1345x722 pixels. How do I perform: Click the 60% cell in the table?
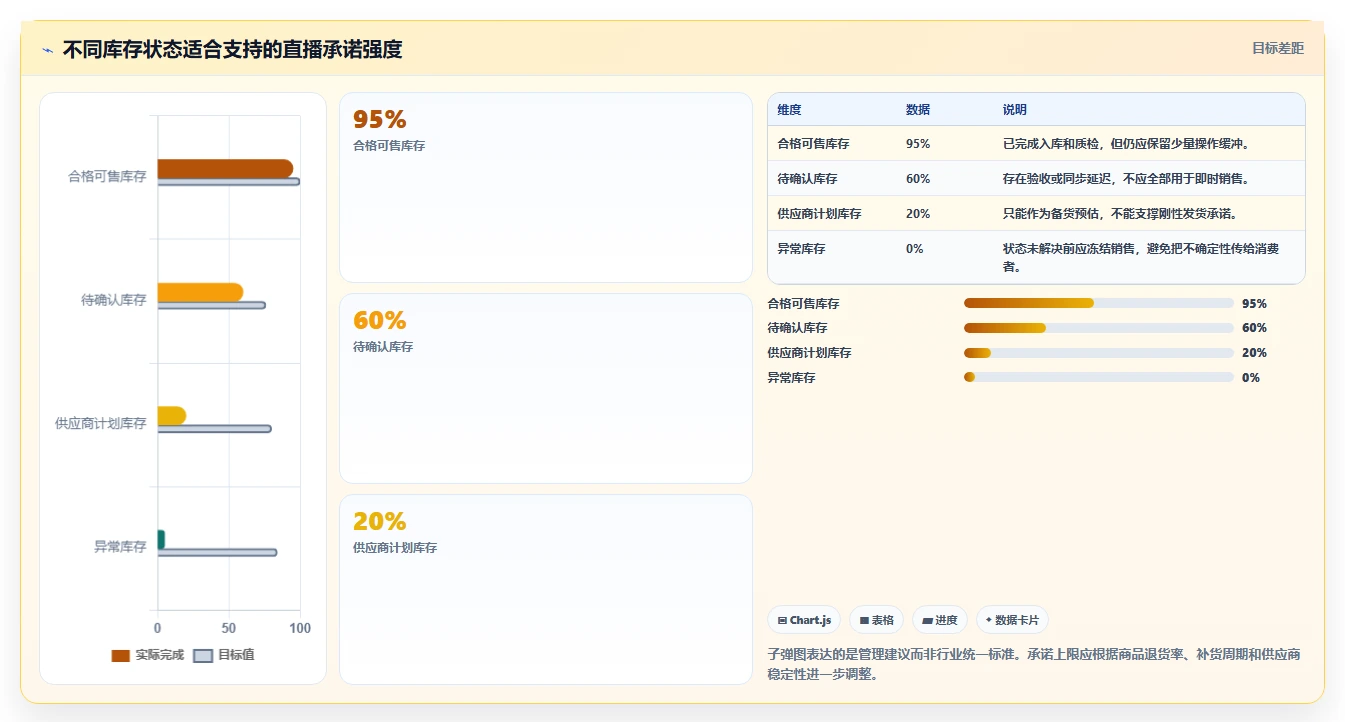[918, 179]
